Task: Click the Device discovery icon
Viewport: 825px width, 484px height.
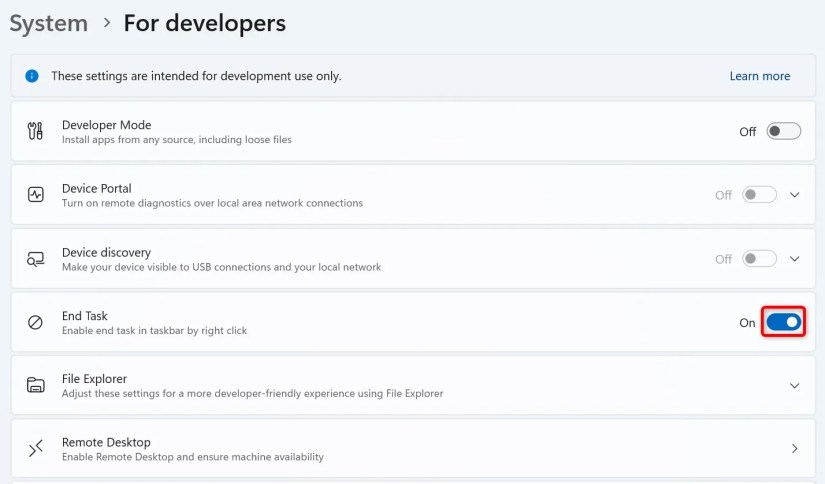Action: click(x=36, y=259)
